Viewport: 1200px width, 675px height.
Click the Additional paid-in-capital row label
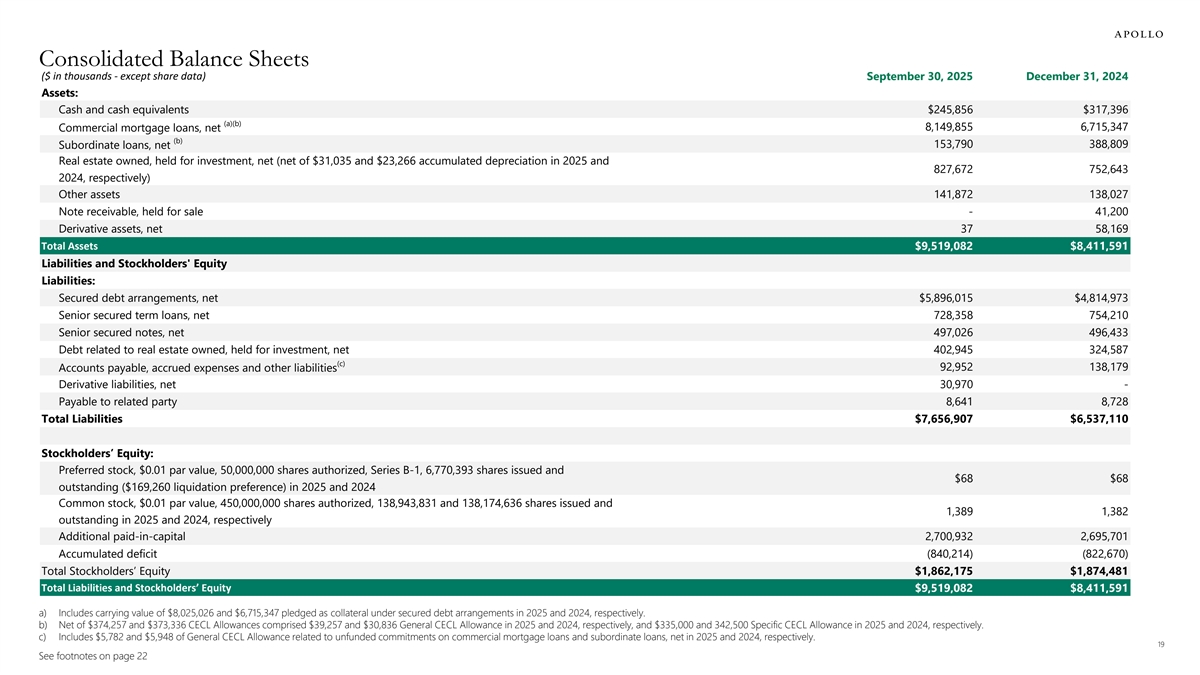[x=122, y=536]
